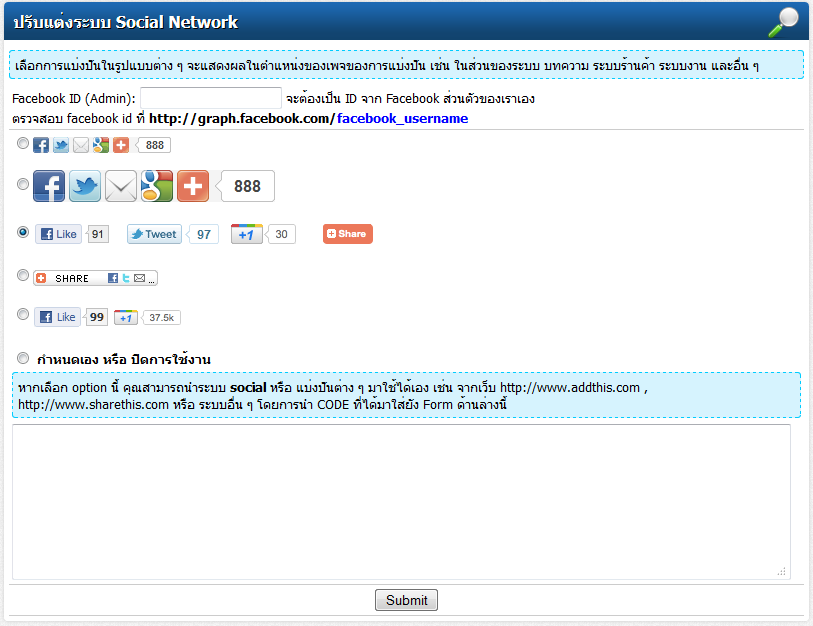
Task: Click the 99 like count bubble
Action: [96, 317]
